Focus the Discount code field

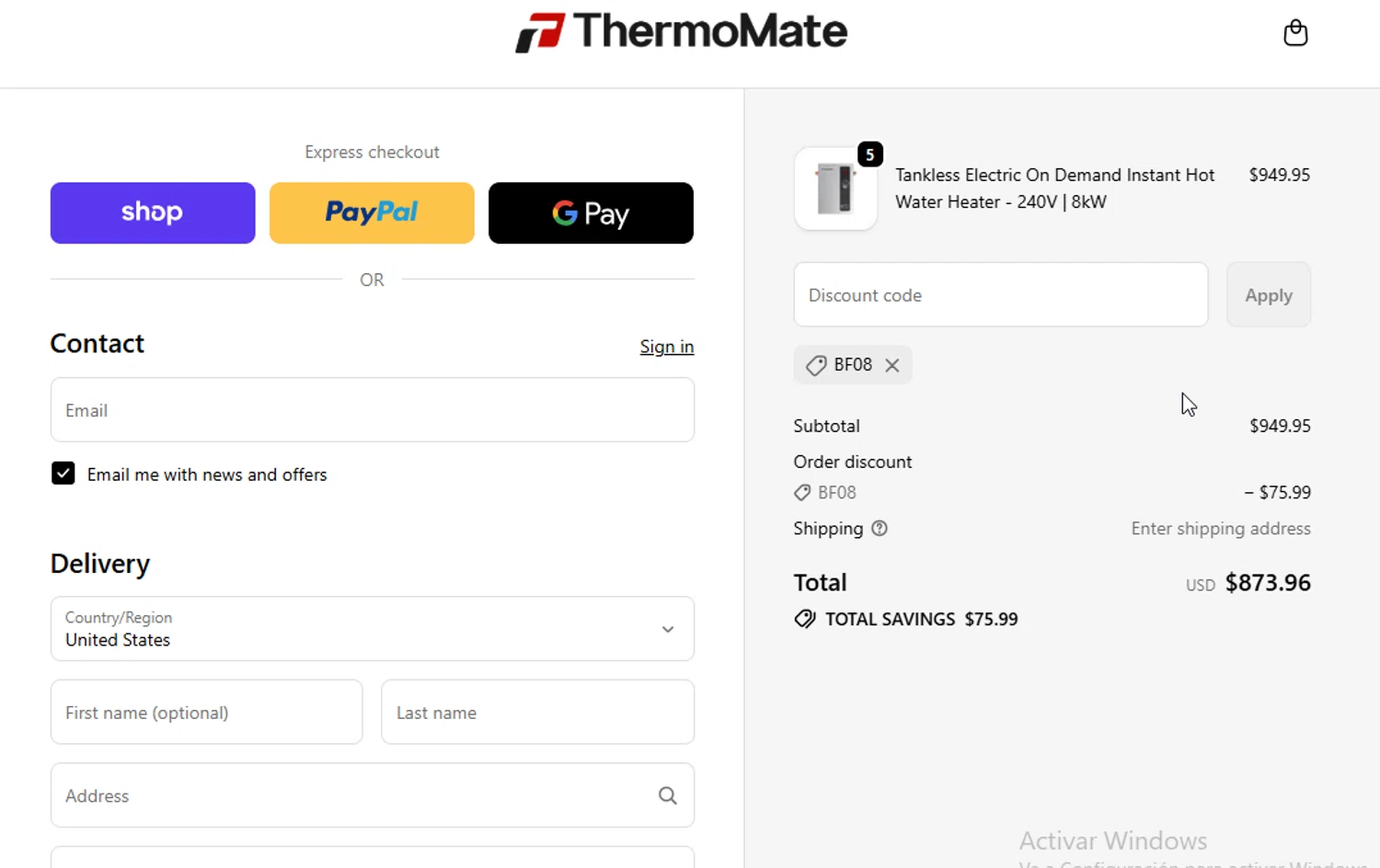tap(1001, 295)
